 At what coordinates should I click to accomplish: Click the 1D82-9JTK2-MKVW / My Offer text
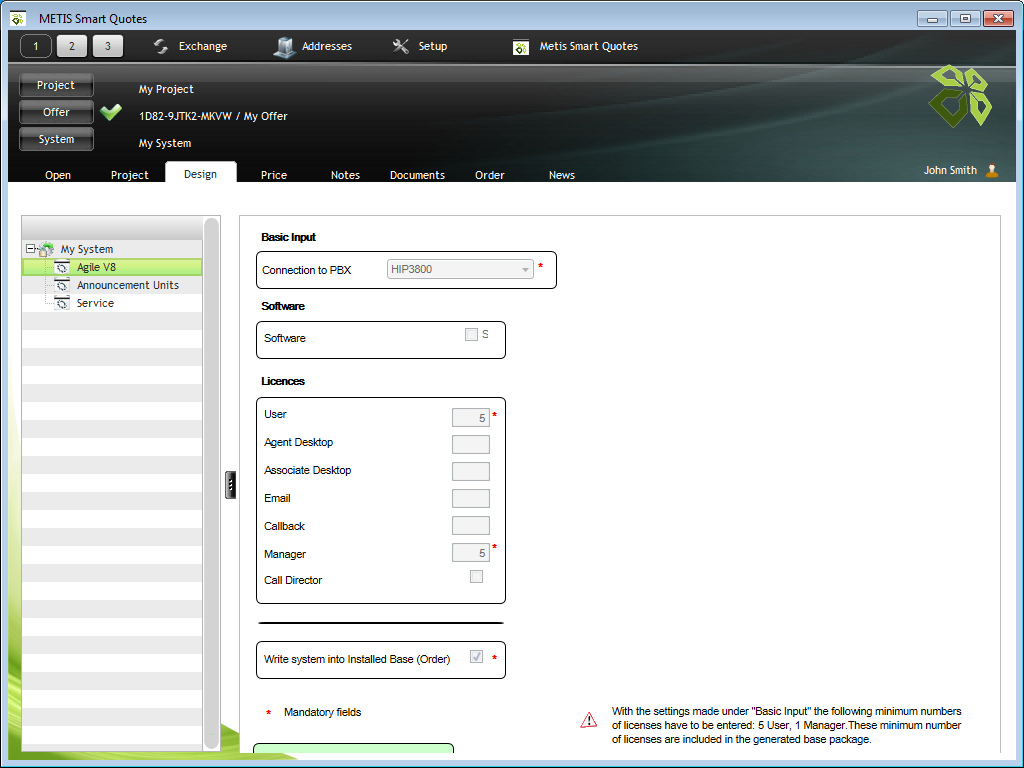(213, 116)
